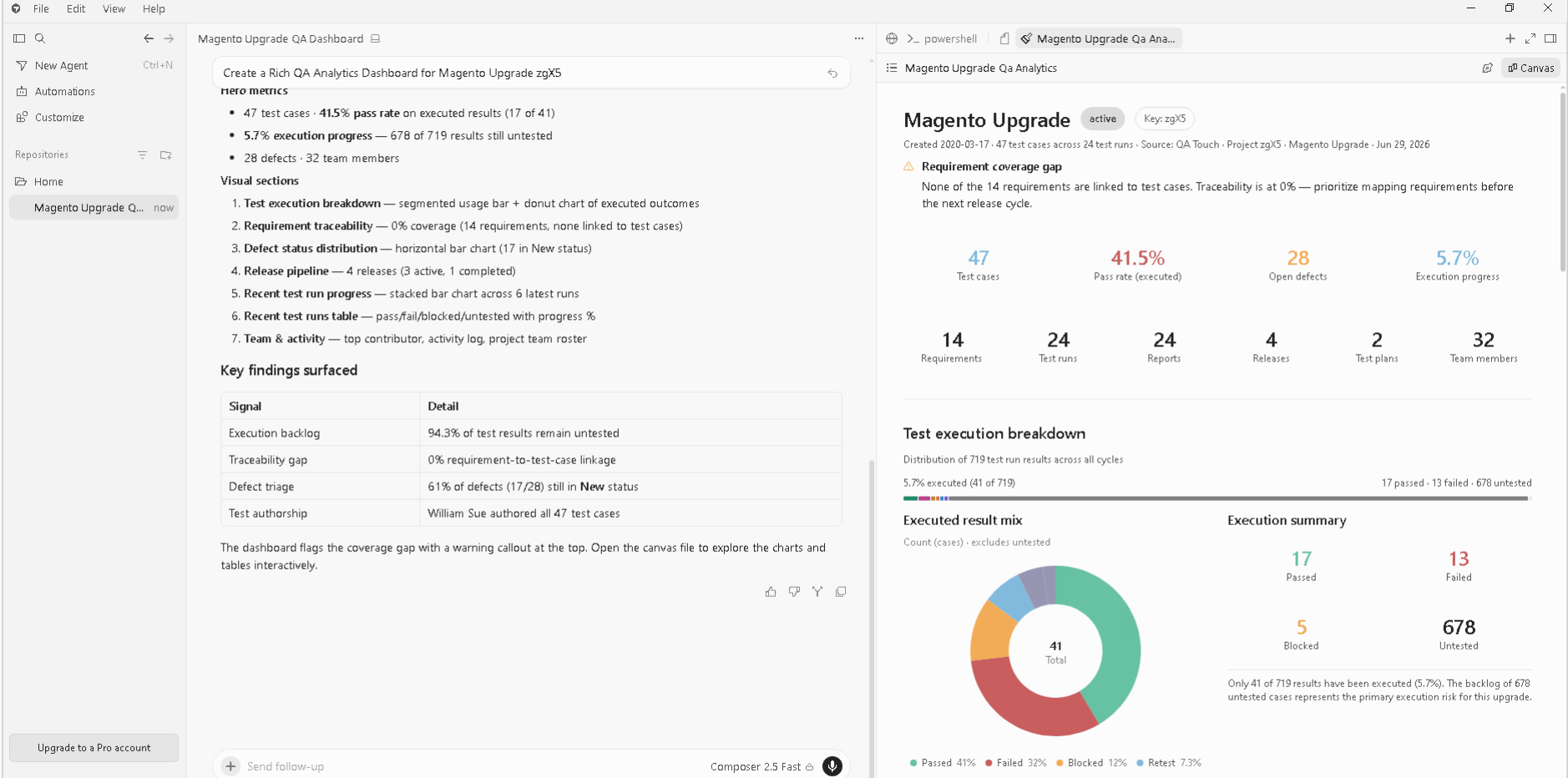Screen dimensions: 1568x778
Task: Click the Execution backlog table cell
Action: click(x=320, y=433)
